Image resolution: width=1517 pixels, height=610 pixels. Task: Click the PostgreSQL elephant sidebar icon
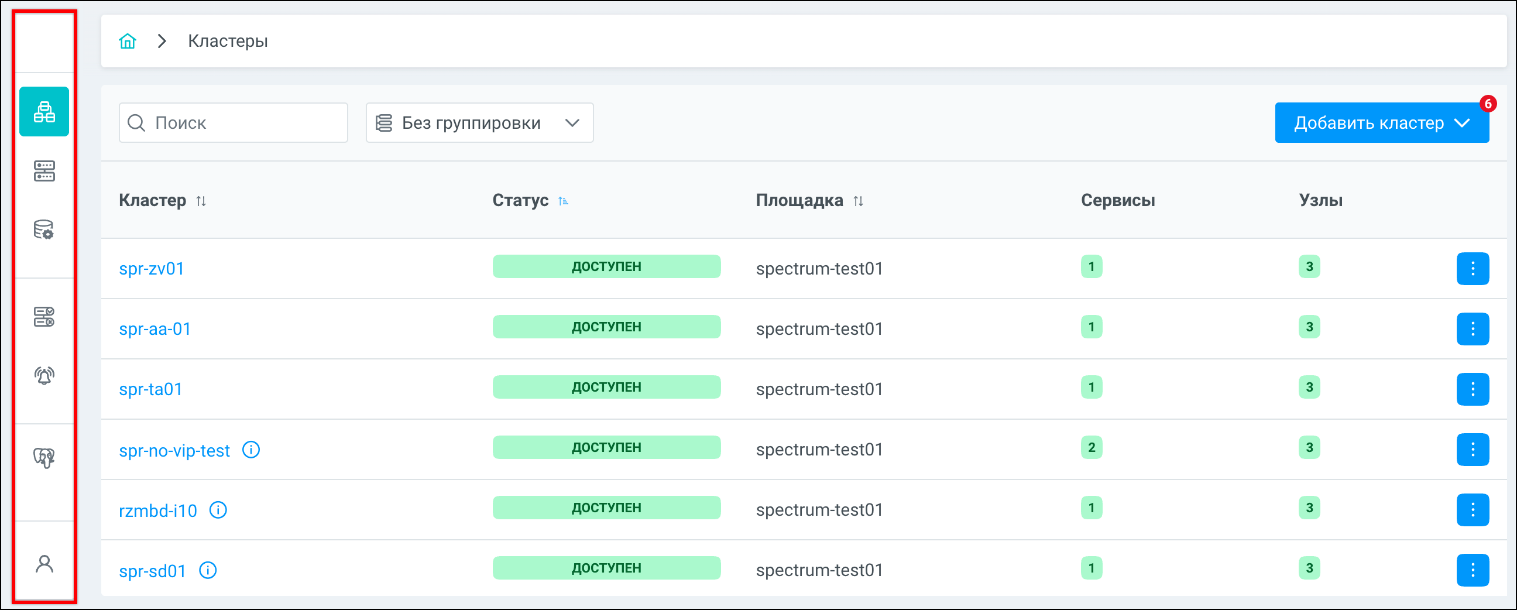point(44,458)
